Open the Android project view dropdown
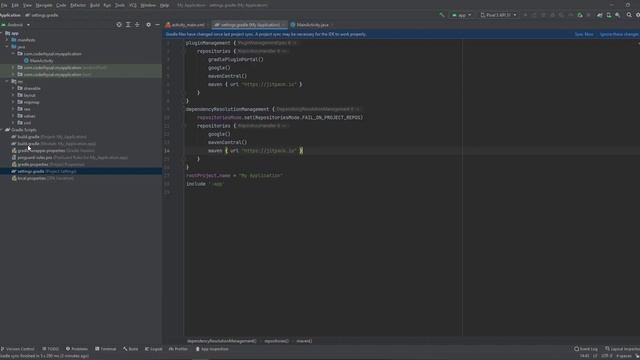Viewport: 640px width, 360px height. 16,25
